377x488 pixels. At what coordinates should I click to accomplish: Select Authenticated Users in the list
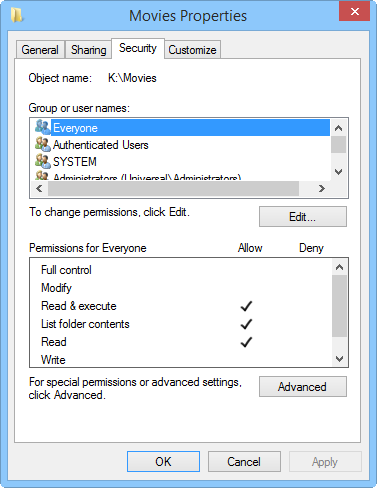click(x=101, y=145)
